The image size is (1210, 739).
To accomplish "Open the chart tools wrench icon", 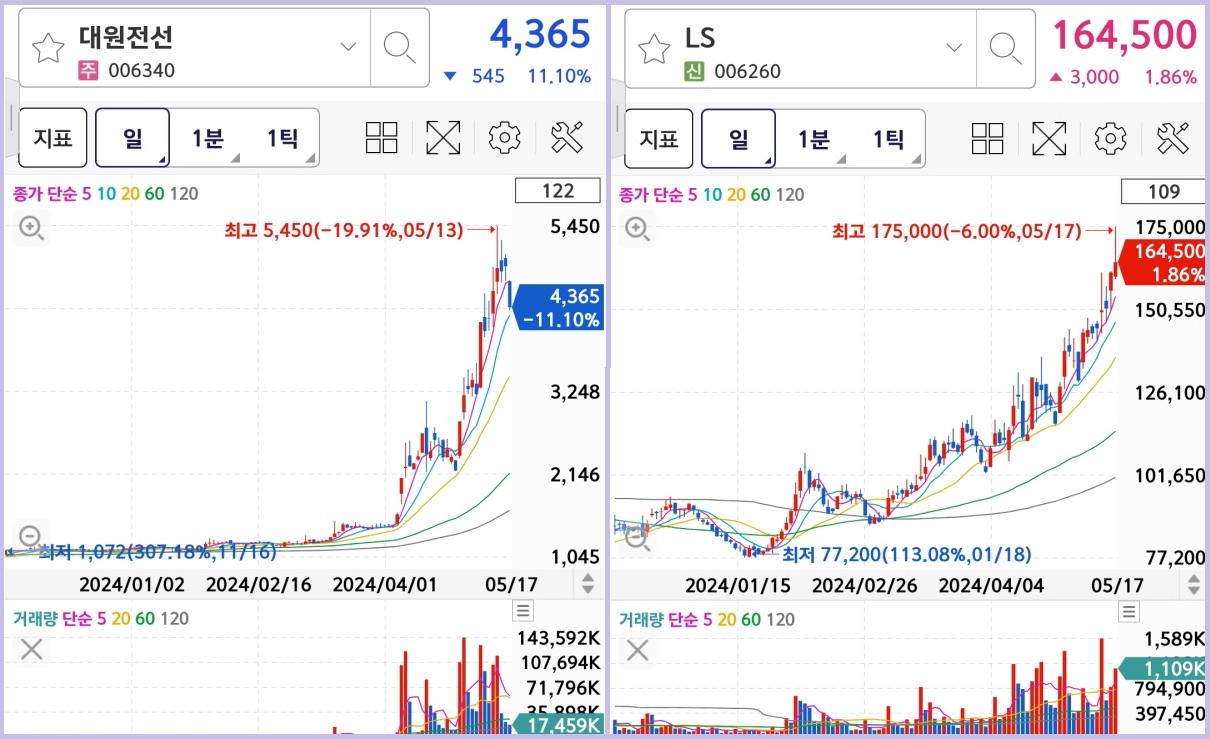I will tap(567, 137).
